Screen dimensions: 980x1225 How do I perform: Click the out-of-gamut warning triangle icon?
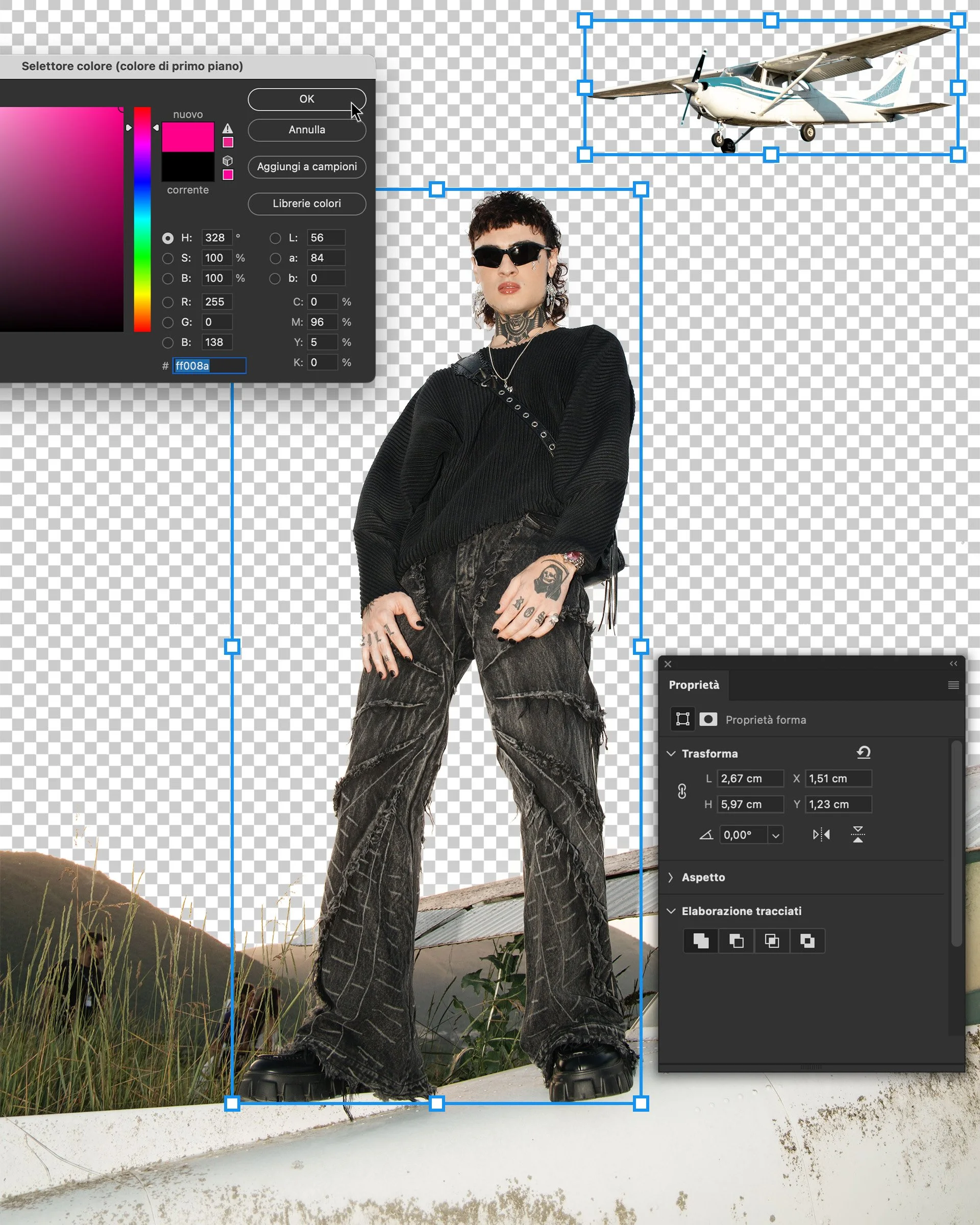point(228,129)
